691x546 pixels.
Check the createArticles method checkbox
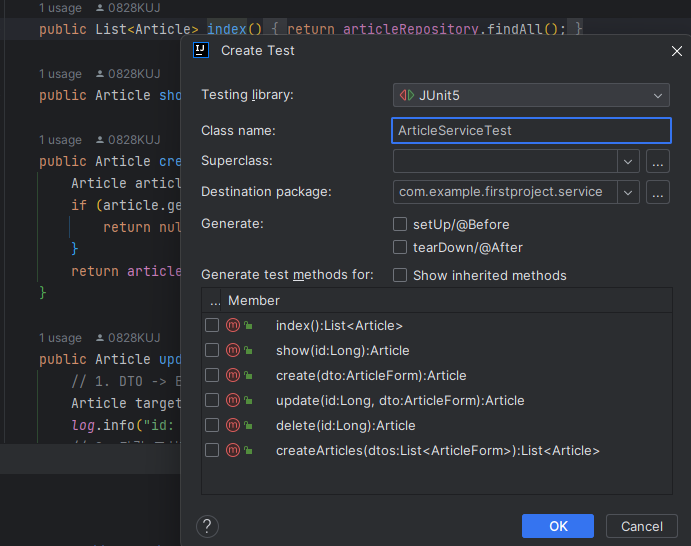212,450
